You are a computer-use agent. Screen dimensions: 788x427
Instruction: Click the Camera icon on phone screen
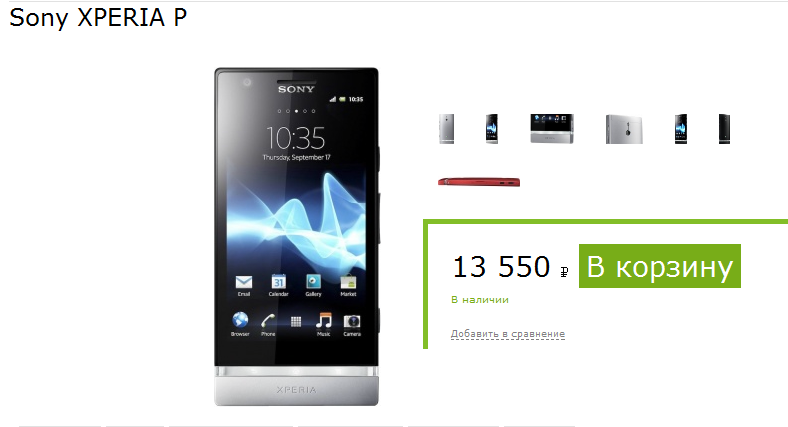352,322
